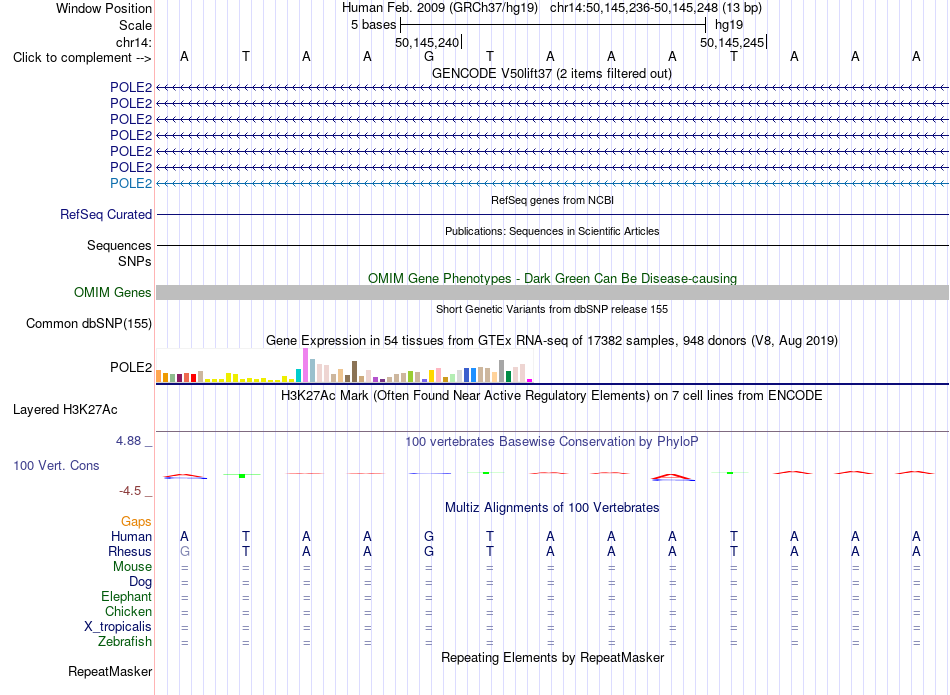Click the genome assembly title 'Human Feb. 2009 (GRCh37/hg19)'
This screenshot has width=950, height=695.
point(440,8)
